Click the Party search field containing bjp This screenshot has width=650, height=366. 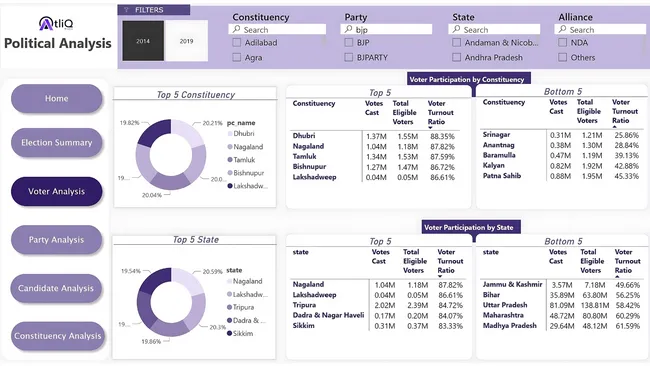click(386, 29)
